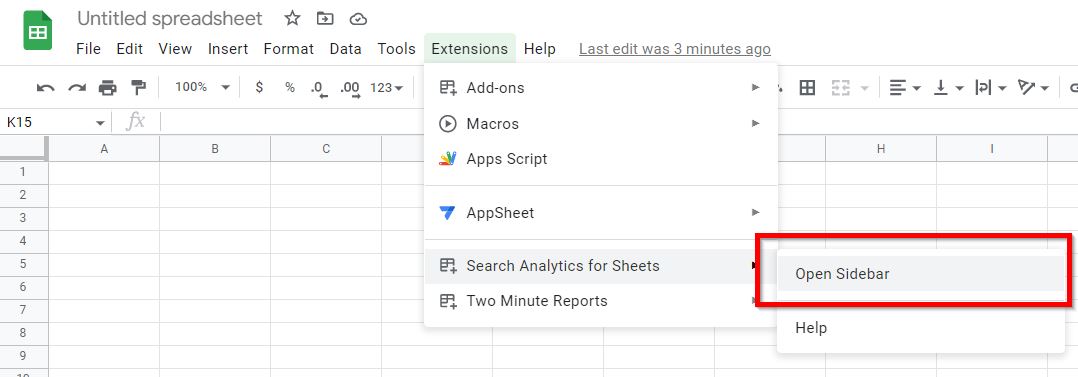Click the redo arrow icon
This screenshot has height=377, width=1078.
(x=76, y=88)
